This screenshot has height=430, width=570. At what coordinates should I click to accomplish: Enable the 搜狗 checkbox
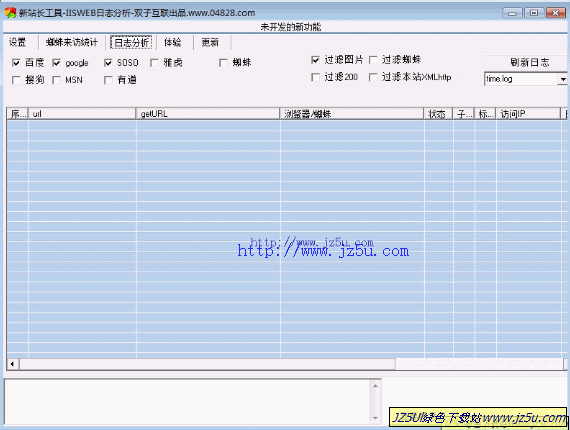click(16, 80)
